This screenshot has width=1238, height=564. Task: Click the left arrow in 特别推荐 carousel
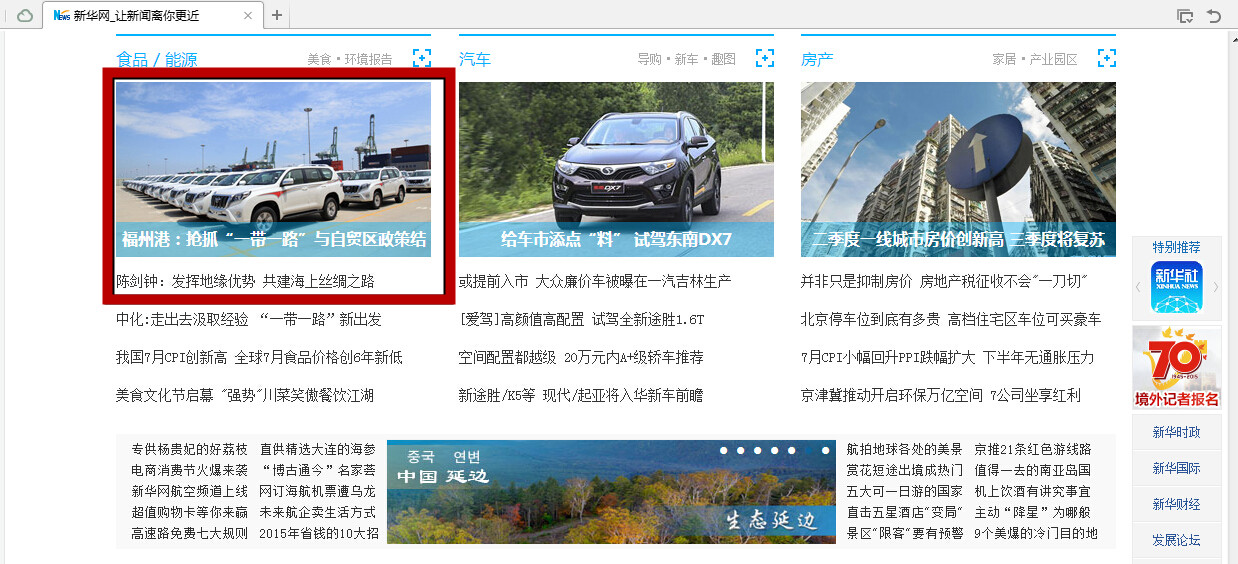pos(1138,287)
